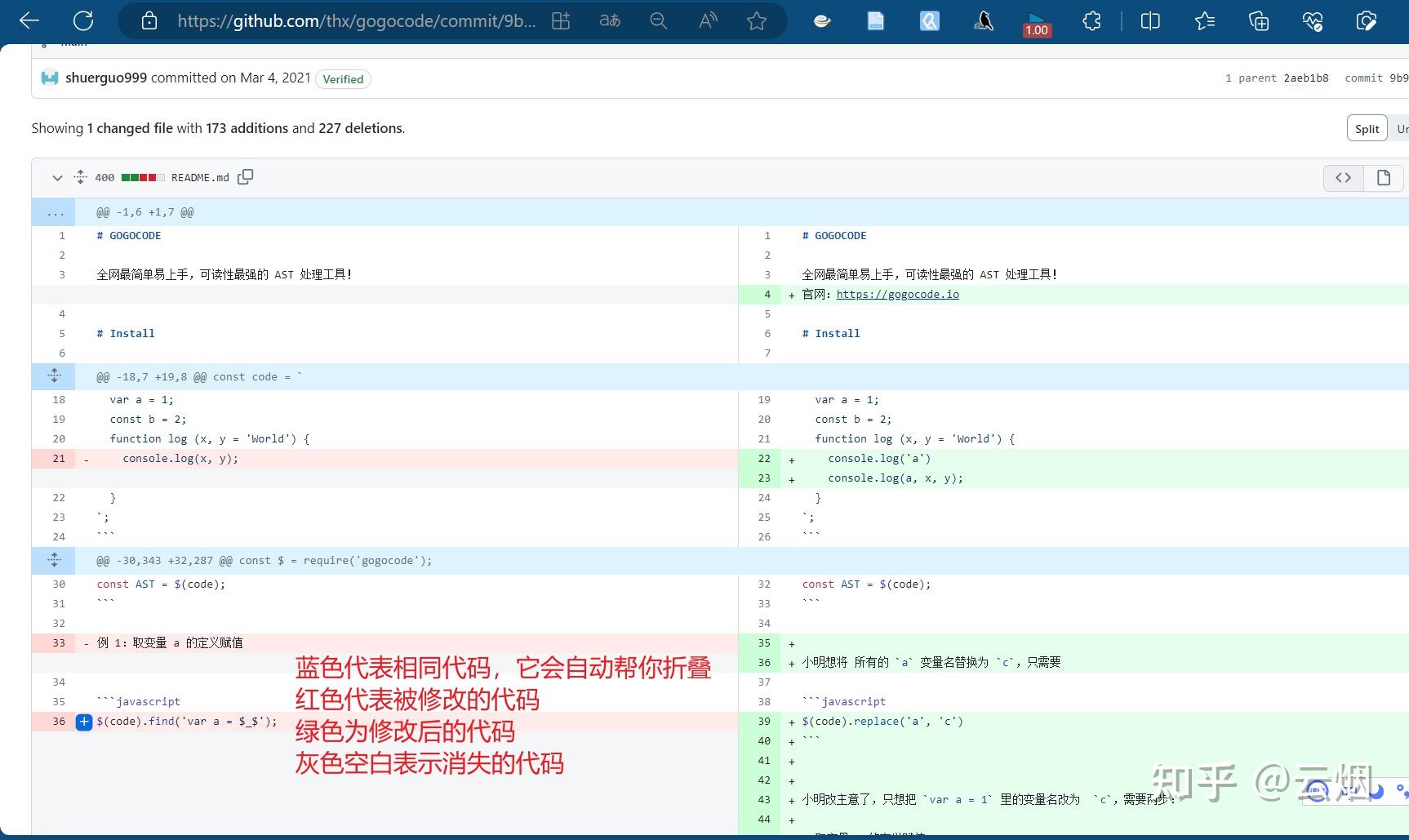Open the penguin extension icon
This screenshot has width=1409, height=840.
click(x=984, y=21)
